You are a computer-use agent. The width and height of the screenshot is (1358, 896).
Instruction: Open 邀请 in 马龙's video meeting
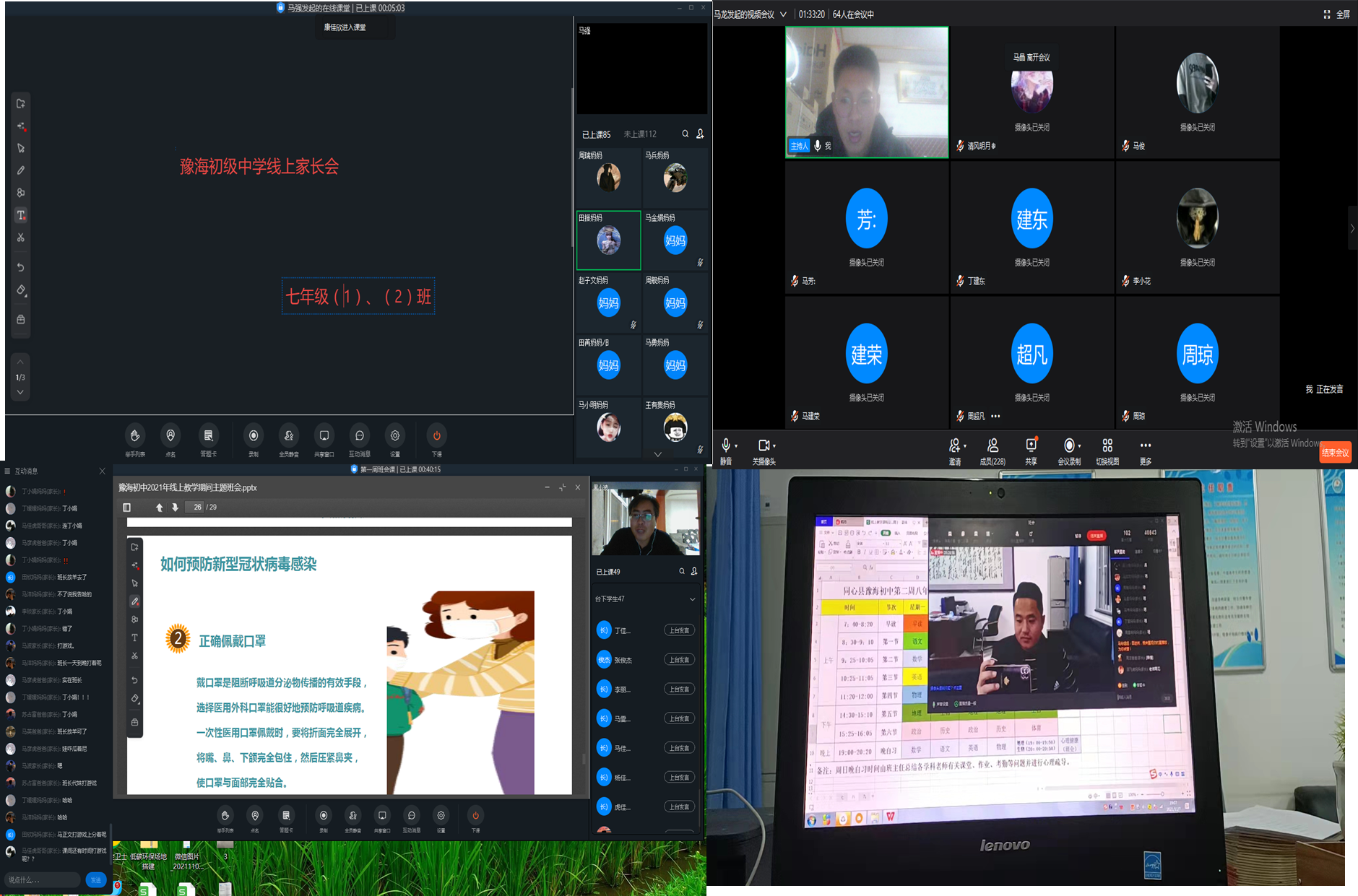click(954, 451)
